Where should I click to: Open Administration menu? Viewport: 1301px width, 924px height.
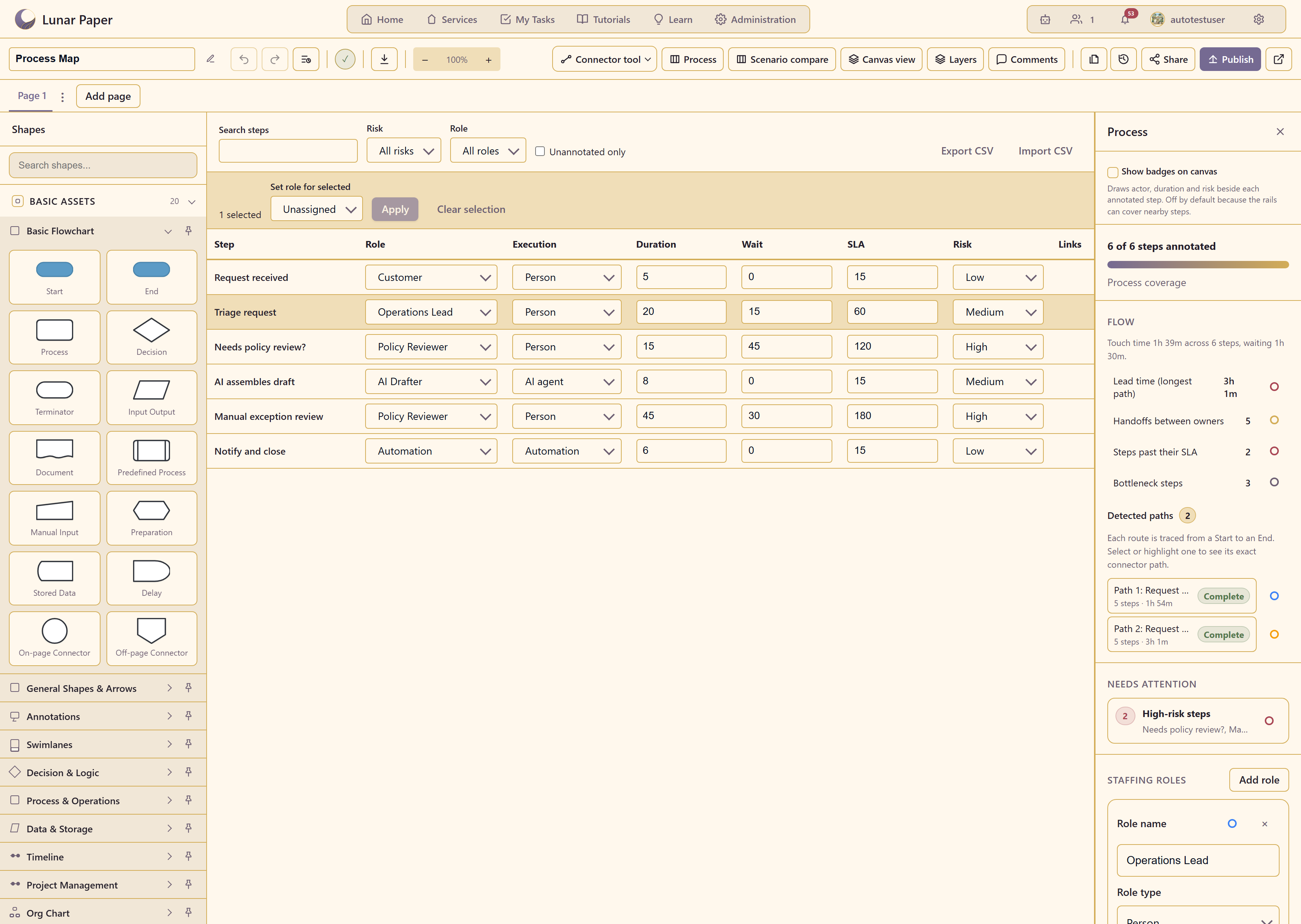point(755,19)
